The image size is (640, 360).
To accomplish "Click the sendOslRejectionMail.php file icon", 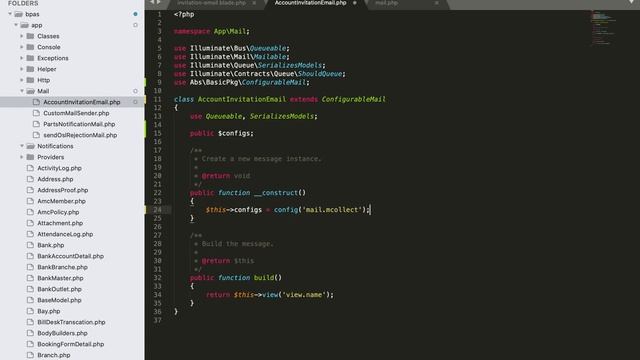I will (x=36, y=135).
